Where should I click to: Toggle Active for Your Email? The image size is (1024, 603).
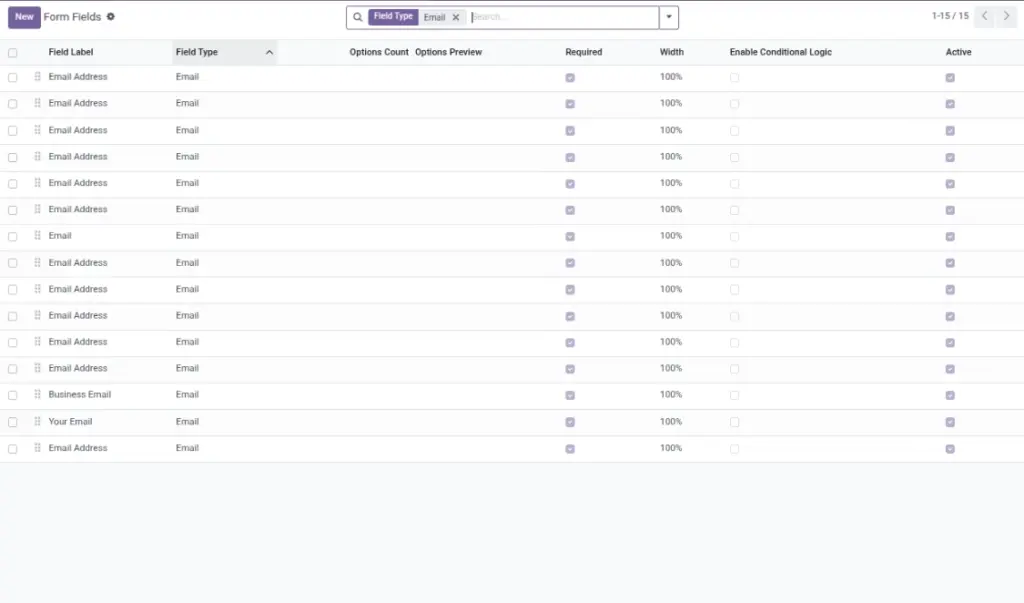[950, 423]
